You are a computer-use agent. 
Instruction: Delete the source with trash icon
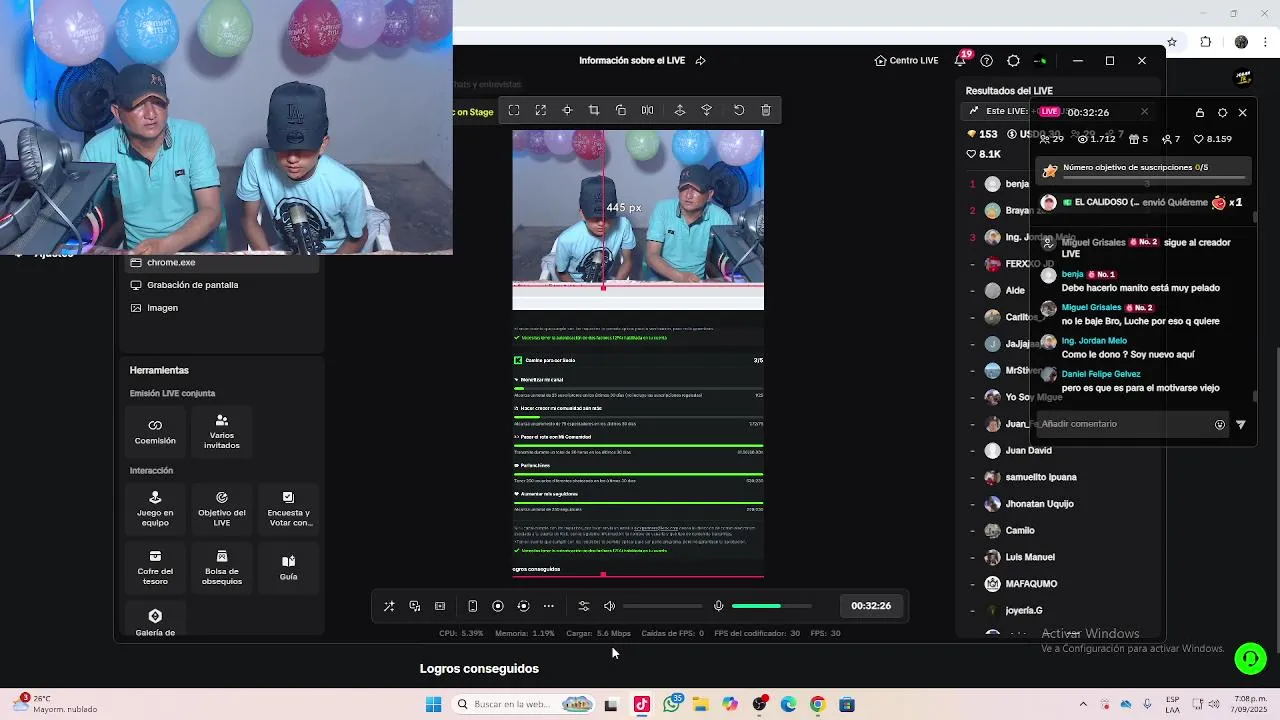tap(766, 110)
